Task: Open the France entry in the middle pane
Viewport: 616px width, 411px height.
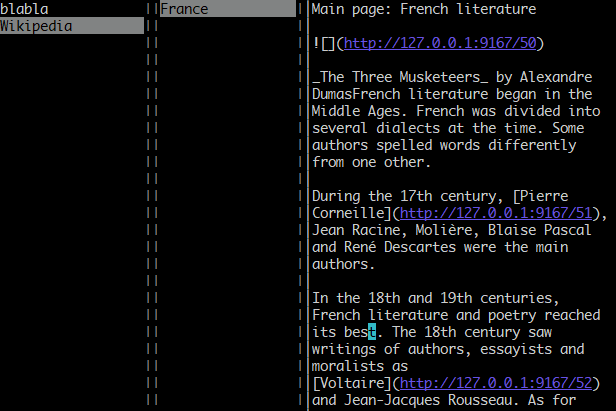Action: (x=184, y=9)
